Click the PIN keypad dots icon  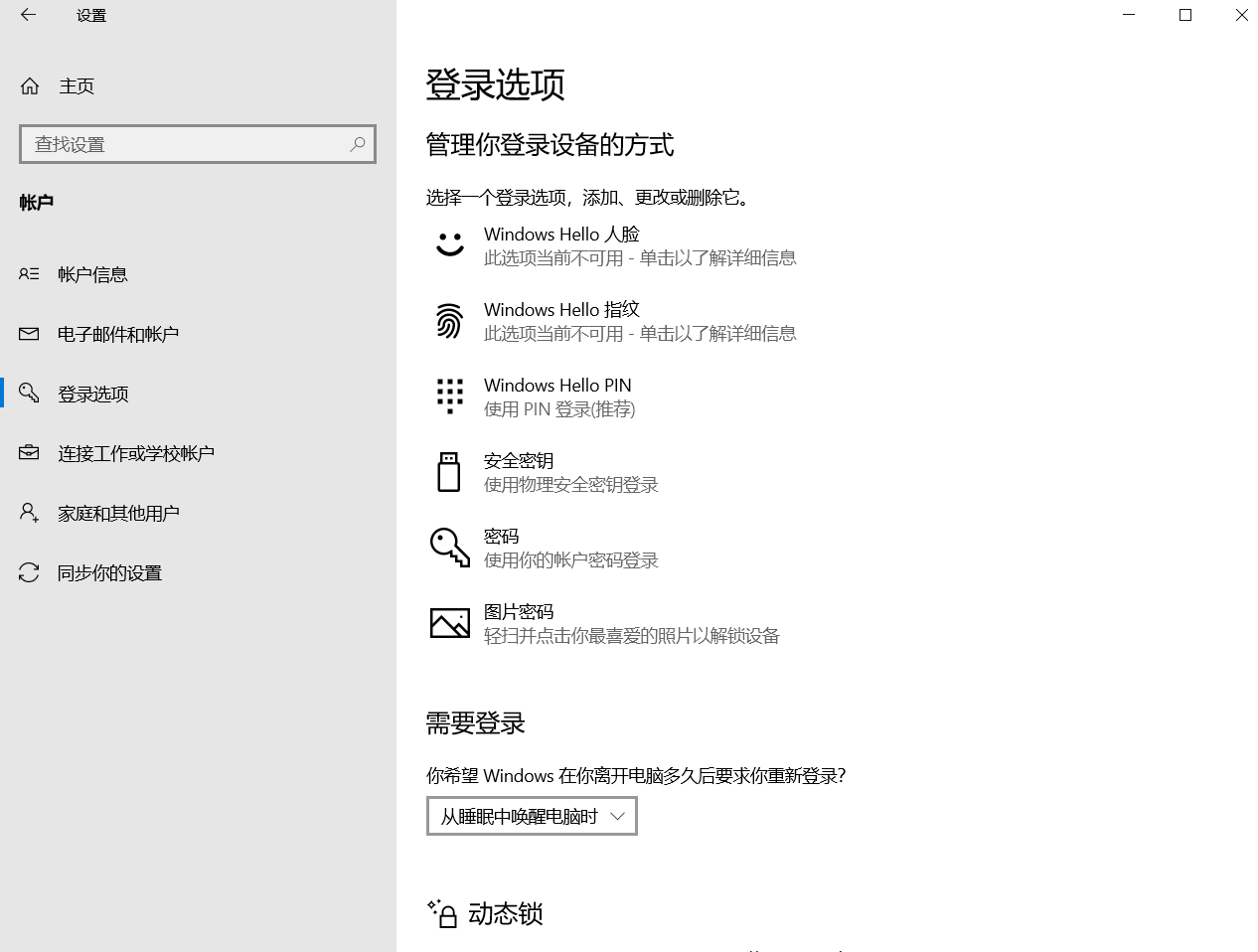449,396
